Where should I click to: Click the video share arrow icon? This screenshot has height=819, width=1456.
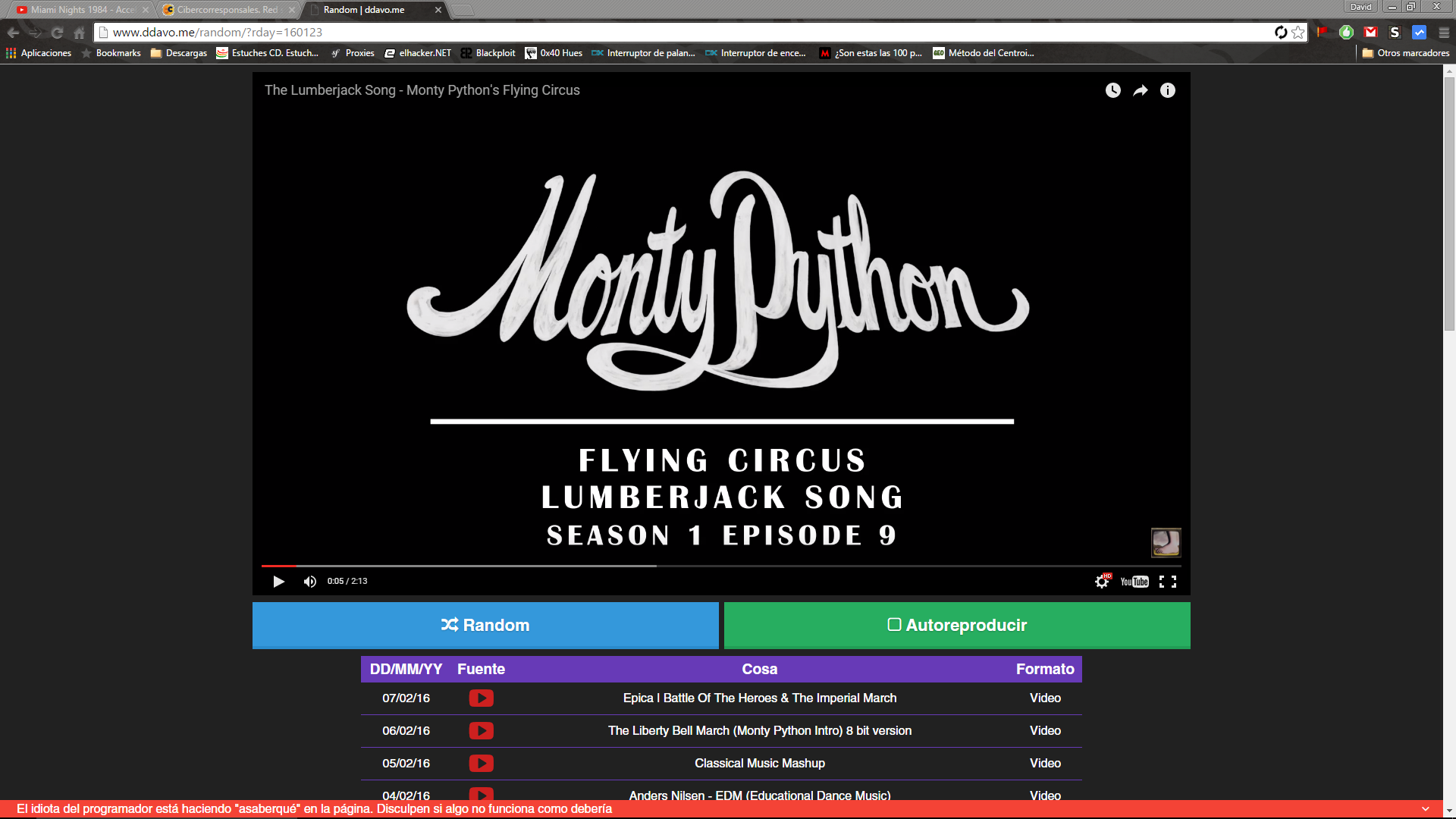click(x=1141, y=90)
